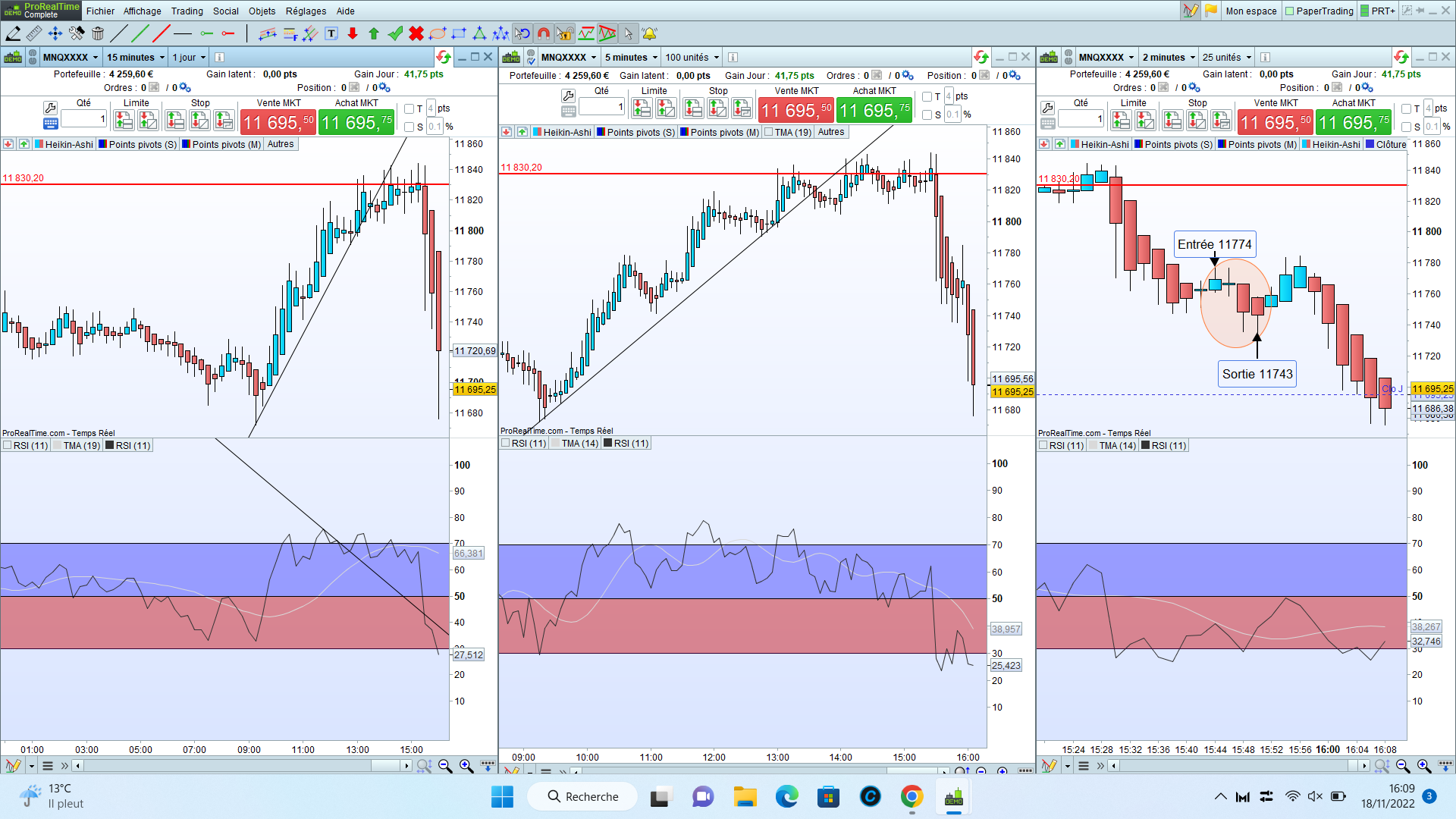
Task: Toggle RSI (11) checkbox in 2 minutes chart
Action: tap(1043, 445)
